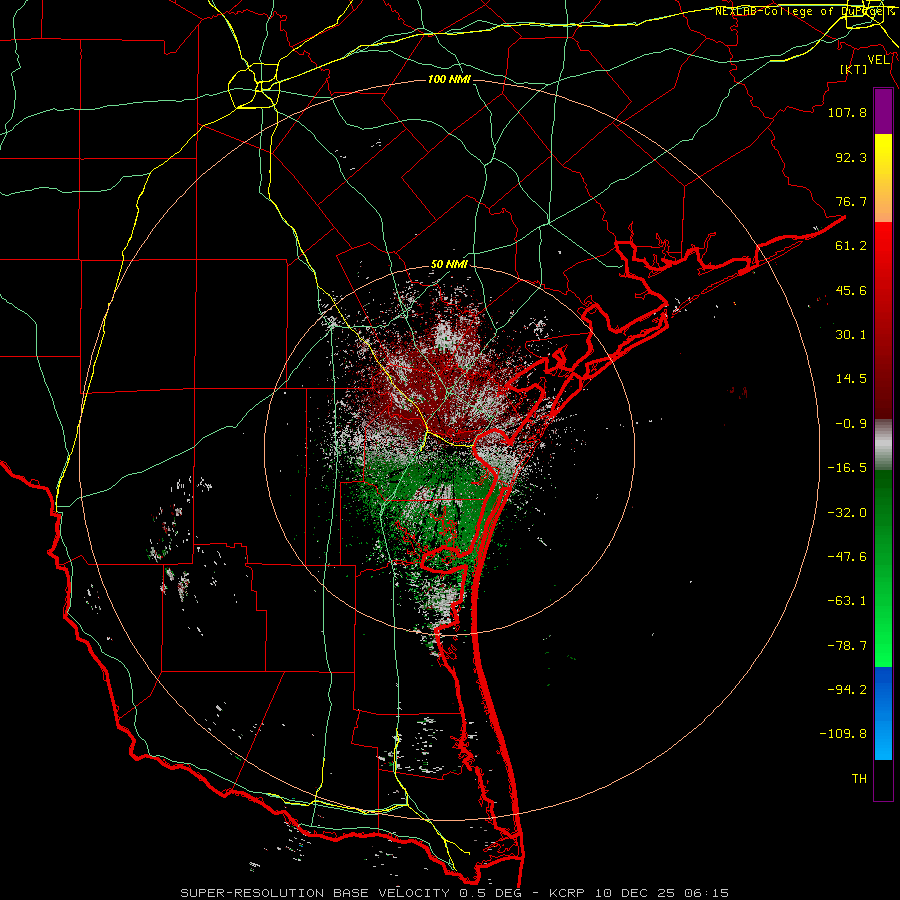This screenshot has height=900, width=900.
Task: Click the -109.8 velocity scale value
Action: pyautogui.click(x=843, y=734)
